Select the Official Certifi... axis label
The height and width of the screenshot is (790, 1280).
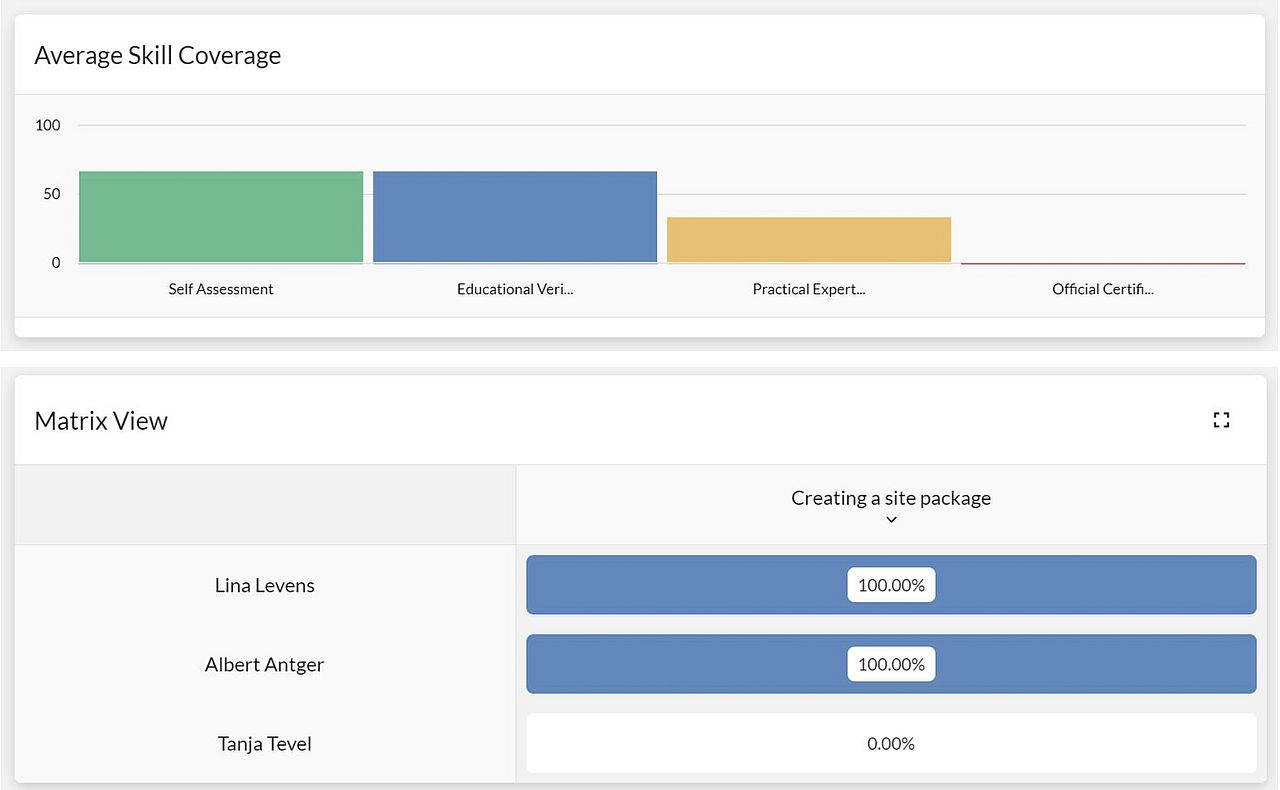[1103, 289]
